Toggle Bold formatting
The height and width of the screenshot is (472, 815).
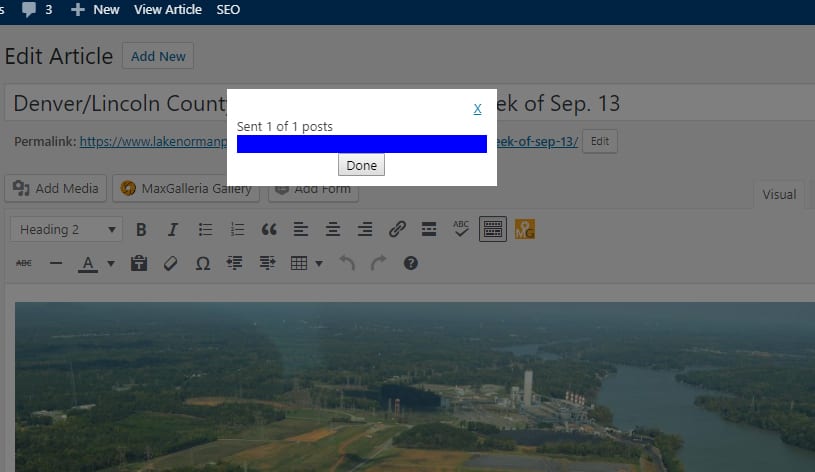coord(141,229)
